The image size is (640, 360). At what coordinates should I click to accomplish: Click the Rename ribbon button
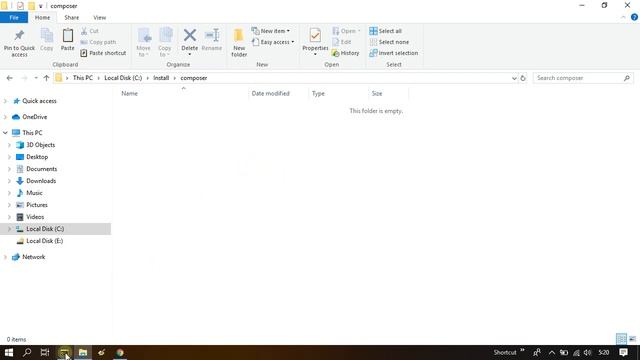point(212,40)
